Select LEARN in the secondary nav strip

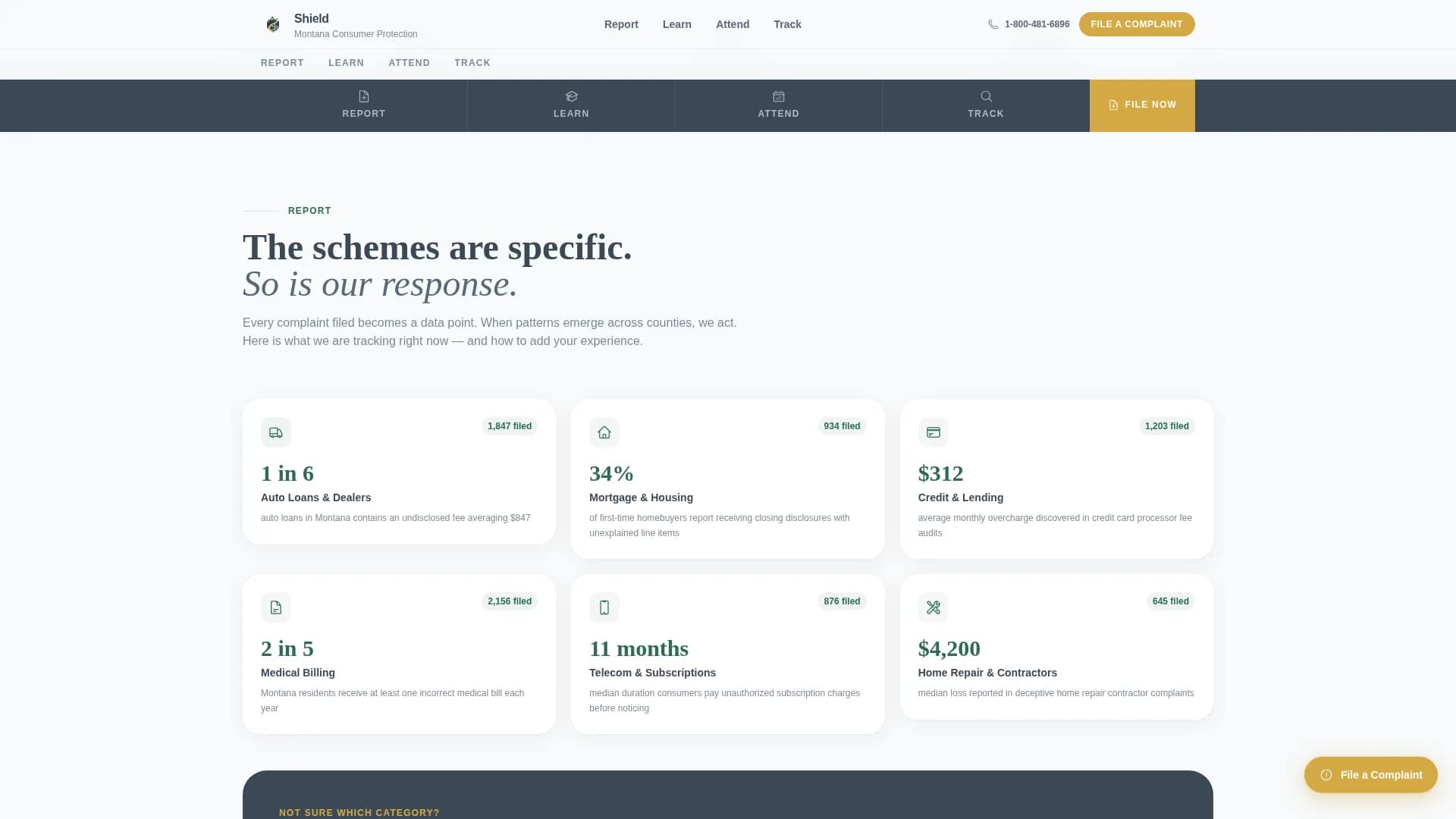346,63
